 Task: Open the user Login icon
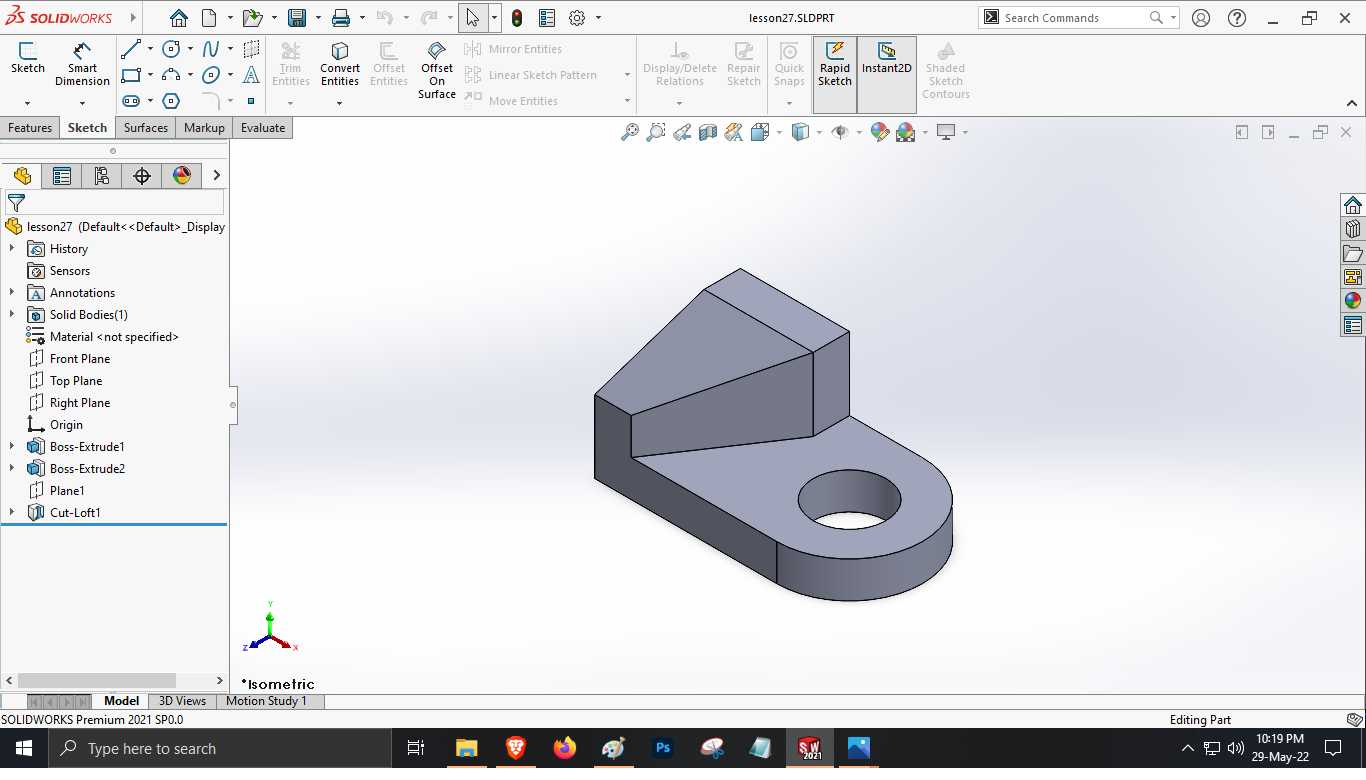(x=1201, y=18)
